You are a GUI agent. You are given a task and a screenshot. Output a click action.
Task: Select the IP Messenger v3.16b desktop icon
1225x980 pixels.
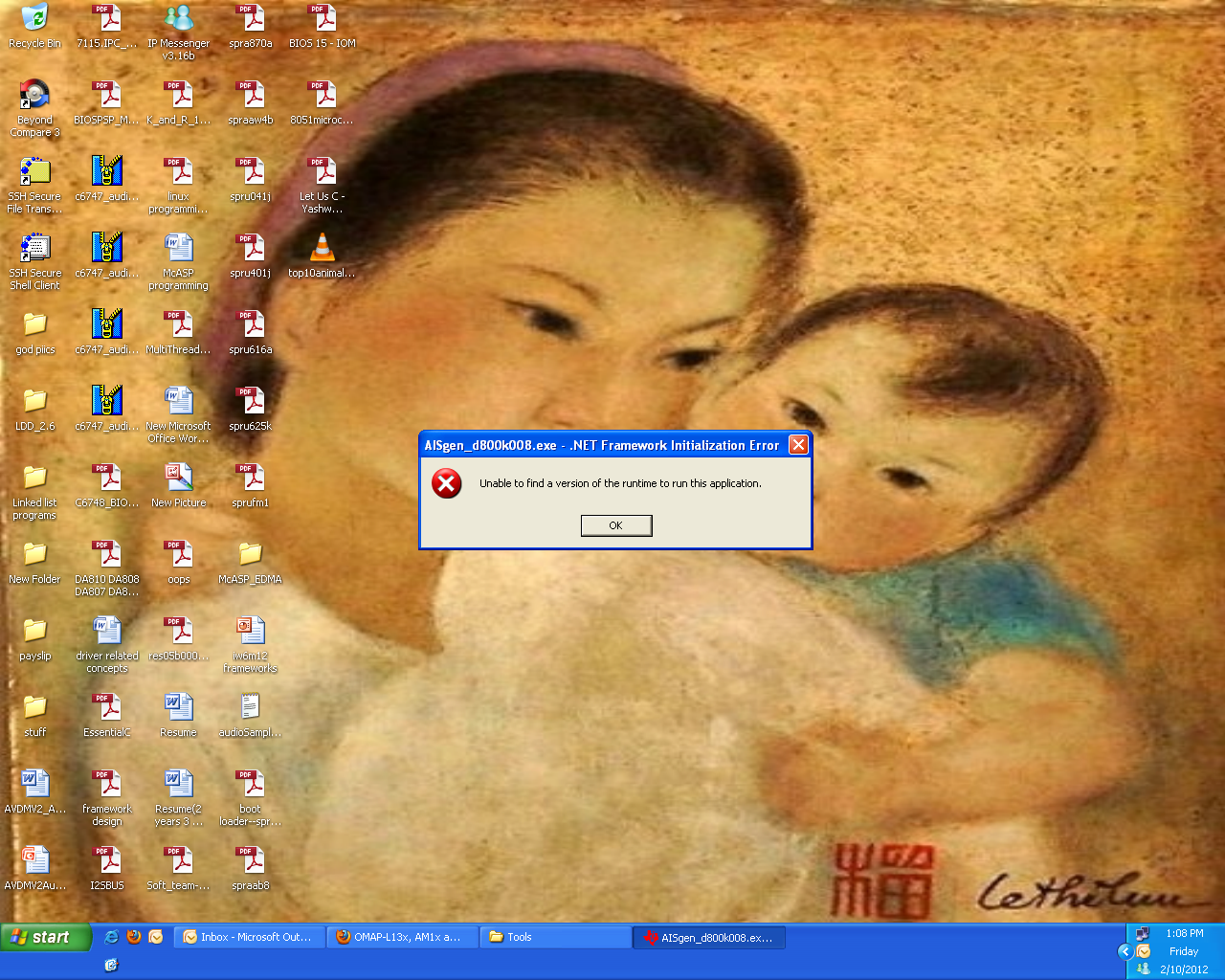[x=178, y=33]
